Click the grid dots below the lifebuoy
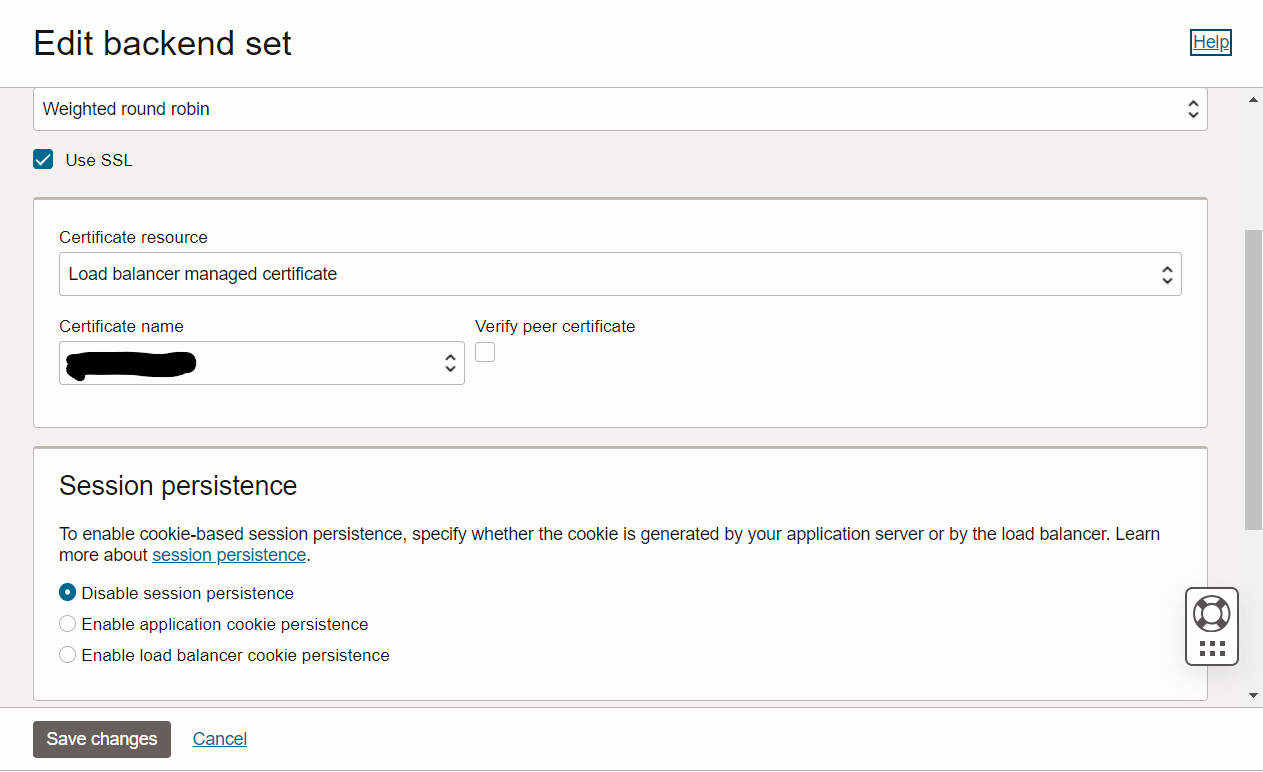1263x772 pixels. 1212,649
